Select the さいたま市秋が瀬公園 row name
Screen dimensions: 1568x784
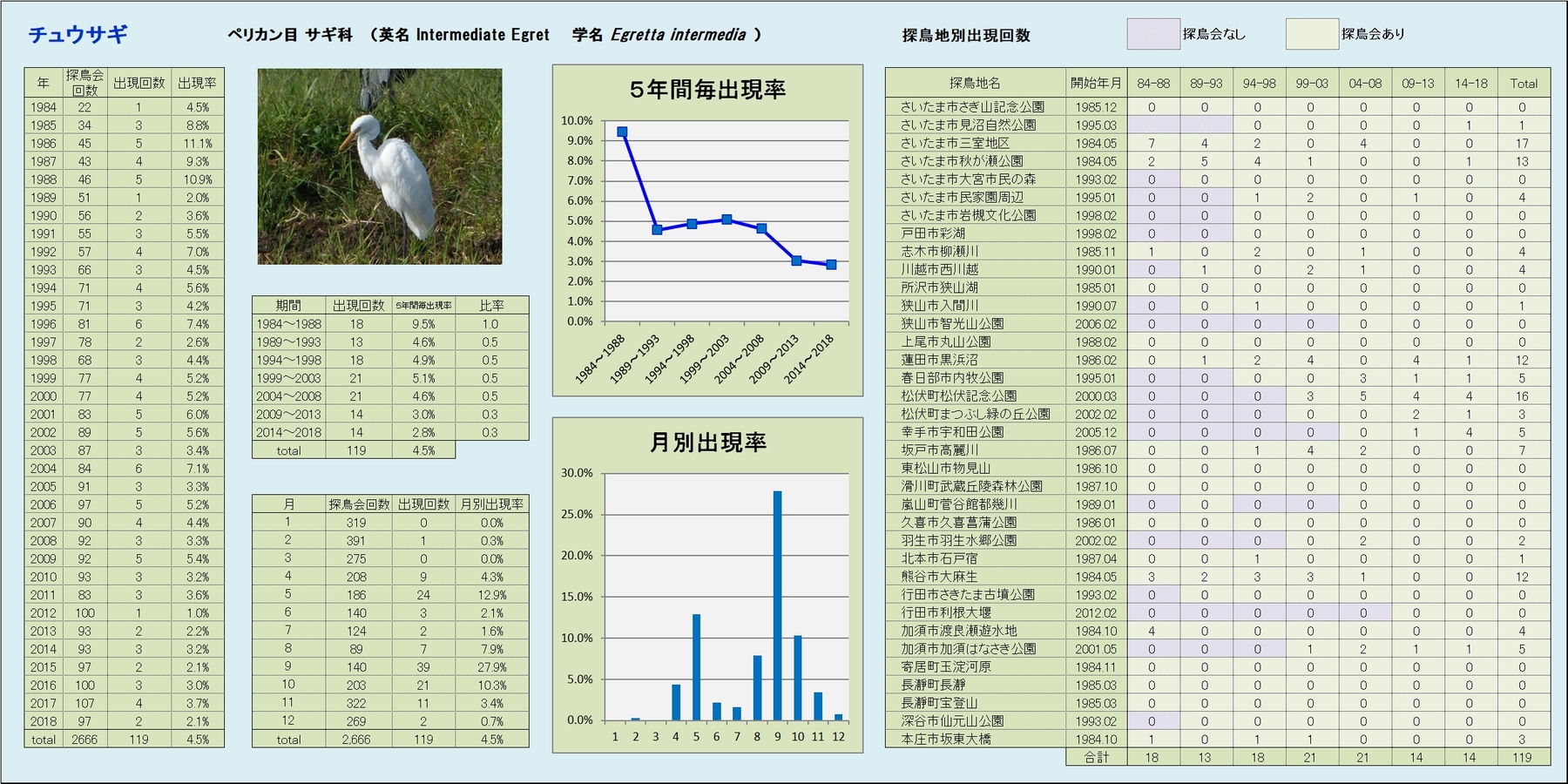point(962,161)
